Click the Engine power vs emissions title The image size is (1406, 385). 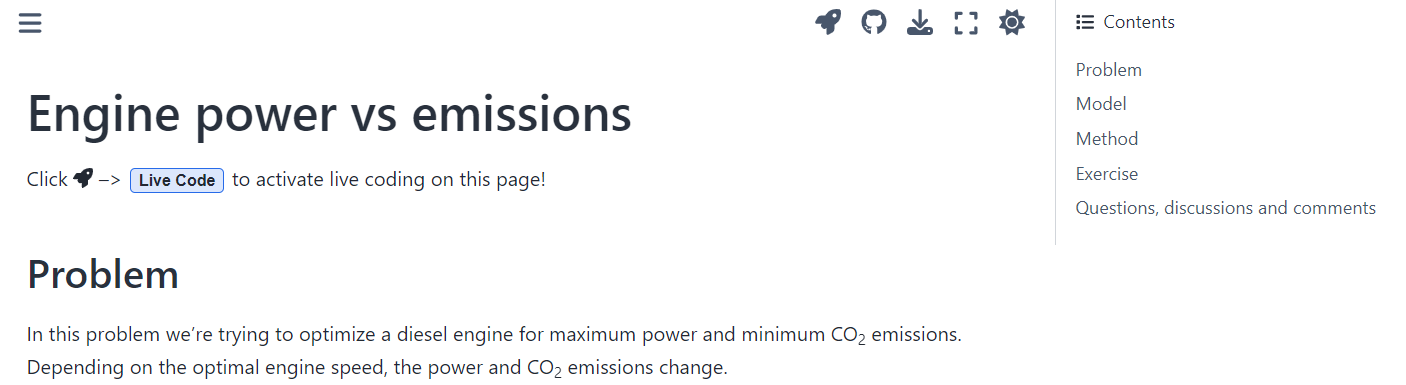329,113
